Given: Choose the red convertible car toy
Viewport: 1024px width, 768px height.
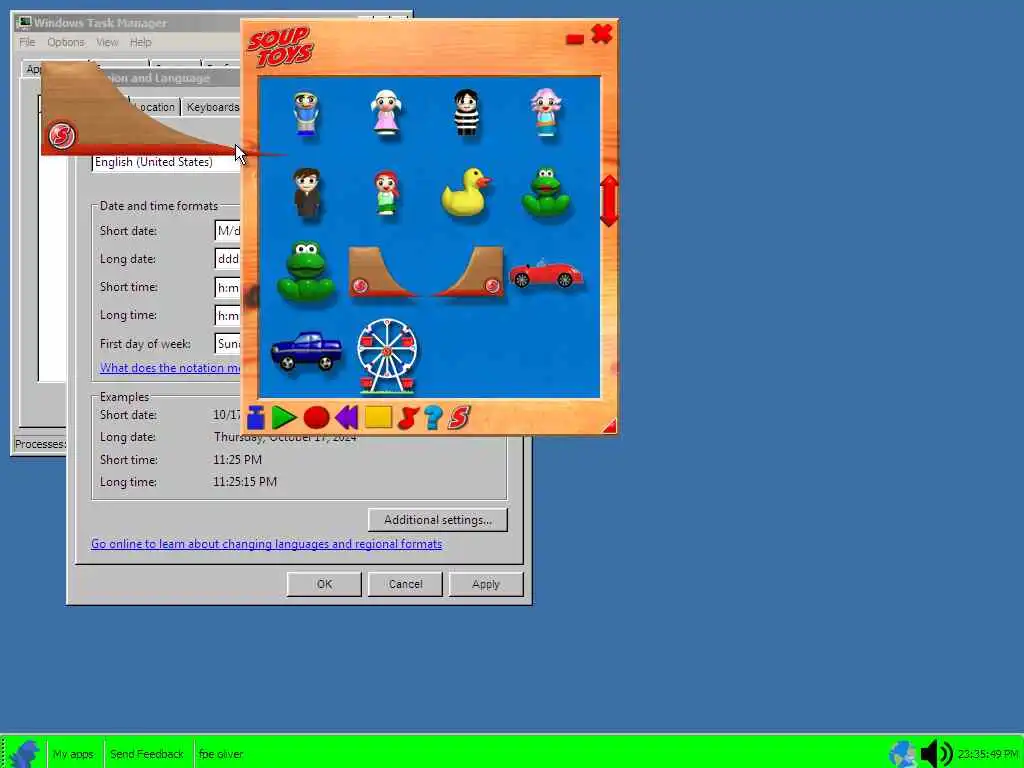Looking at the screenshot, I should coord(546,274).
